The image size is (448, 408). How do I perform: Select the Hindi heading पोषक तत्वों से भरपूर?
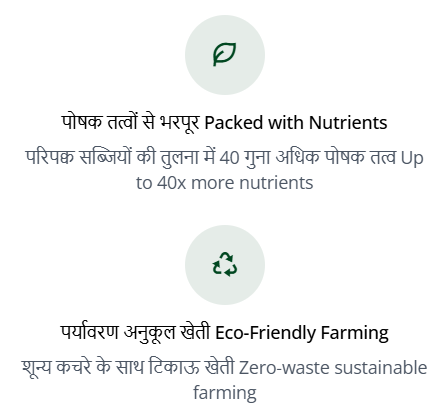coord(130,122)
